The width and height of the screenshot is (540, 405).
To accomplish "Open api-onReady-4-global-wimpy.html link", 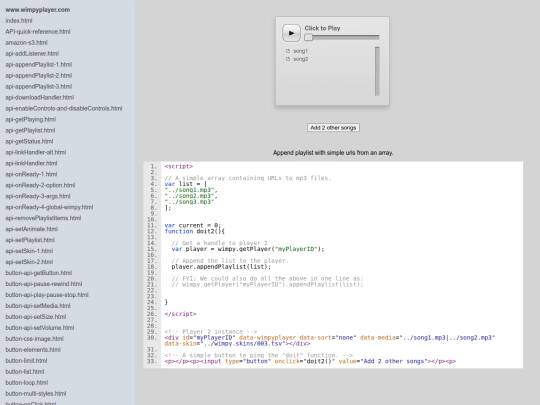I will (x=49, y=207).
